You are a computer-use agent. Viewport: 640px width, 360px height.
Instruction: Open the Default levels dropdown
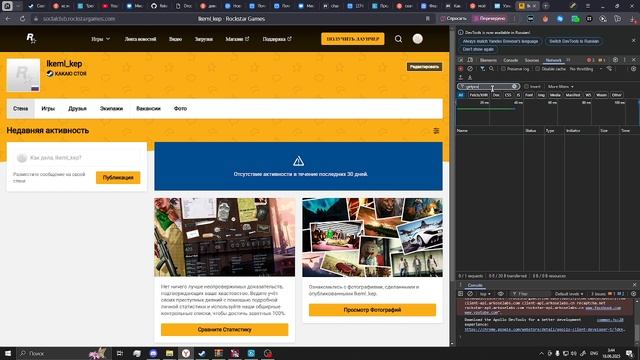tap(569, 294)
